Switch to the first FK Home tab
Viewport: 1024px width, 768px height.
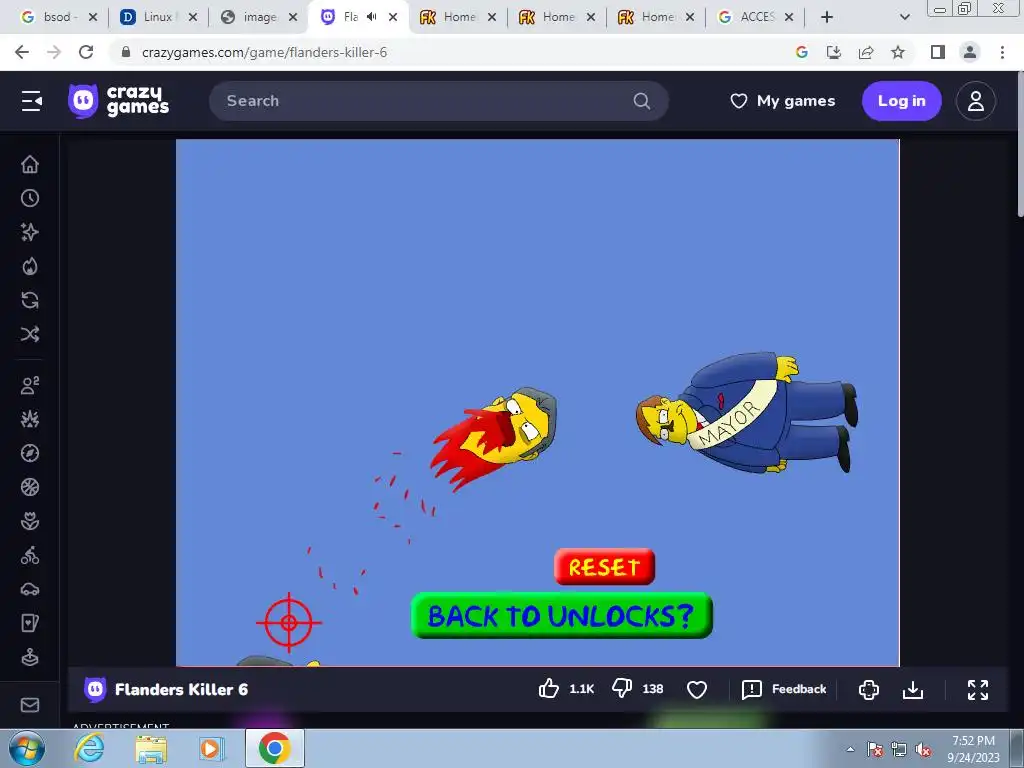point(457,18)
